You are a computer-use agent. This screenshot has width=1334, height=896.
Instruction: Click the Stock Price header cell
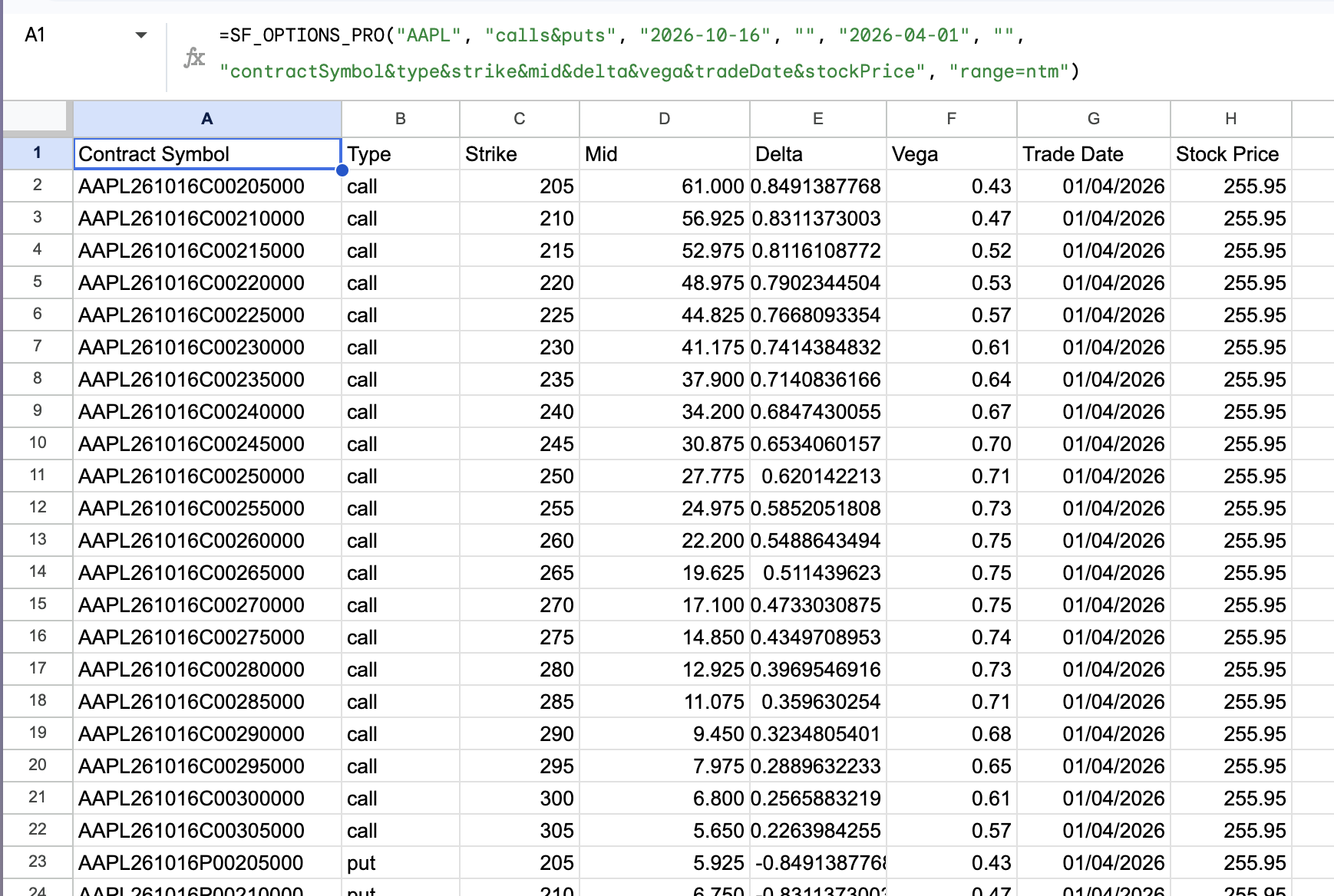pyautogui.click(x=1231, y=153)
